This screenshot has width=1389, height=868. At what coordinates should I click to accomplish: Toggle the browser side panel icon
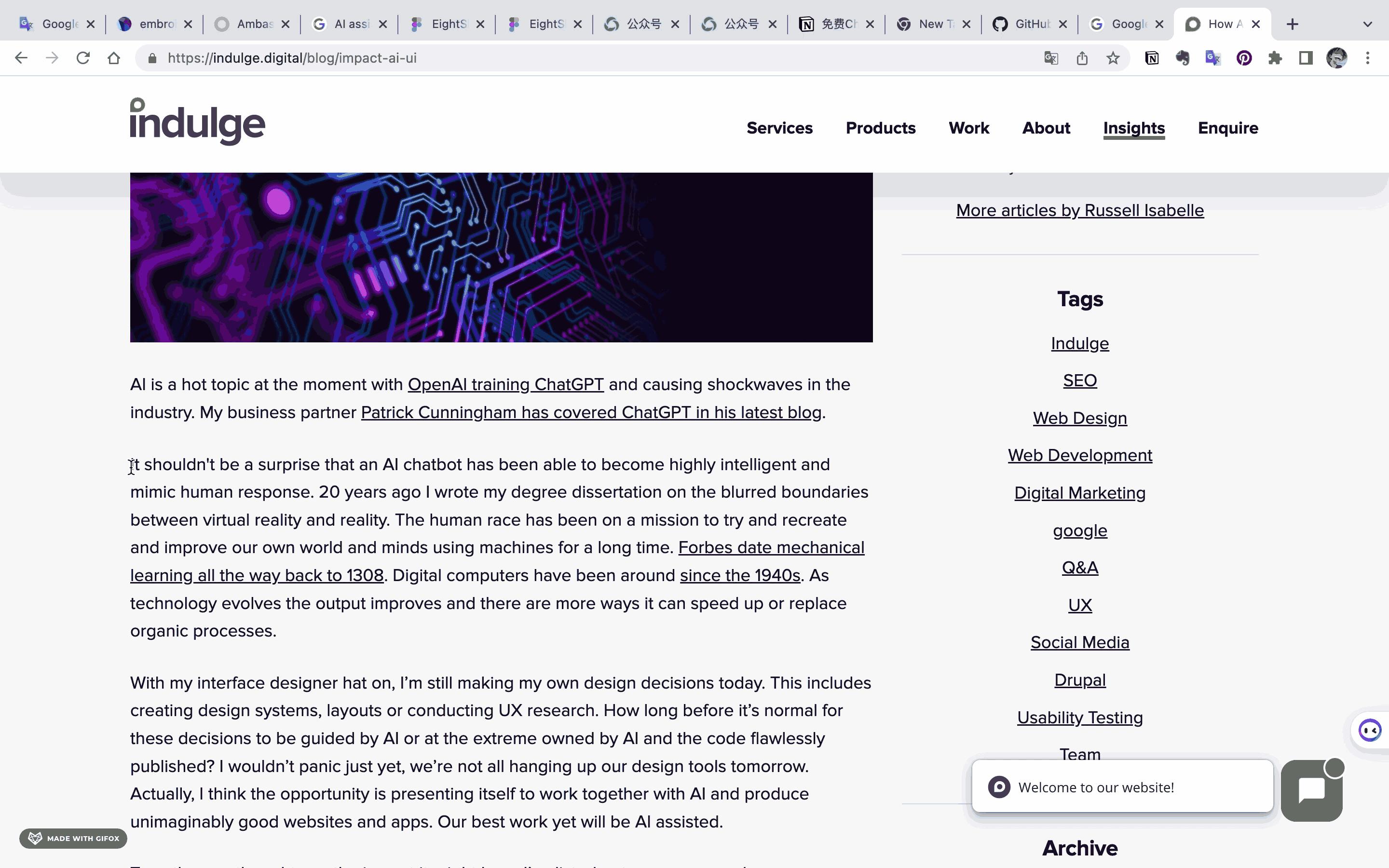pos(1306,58)
